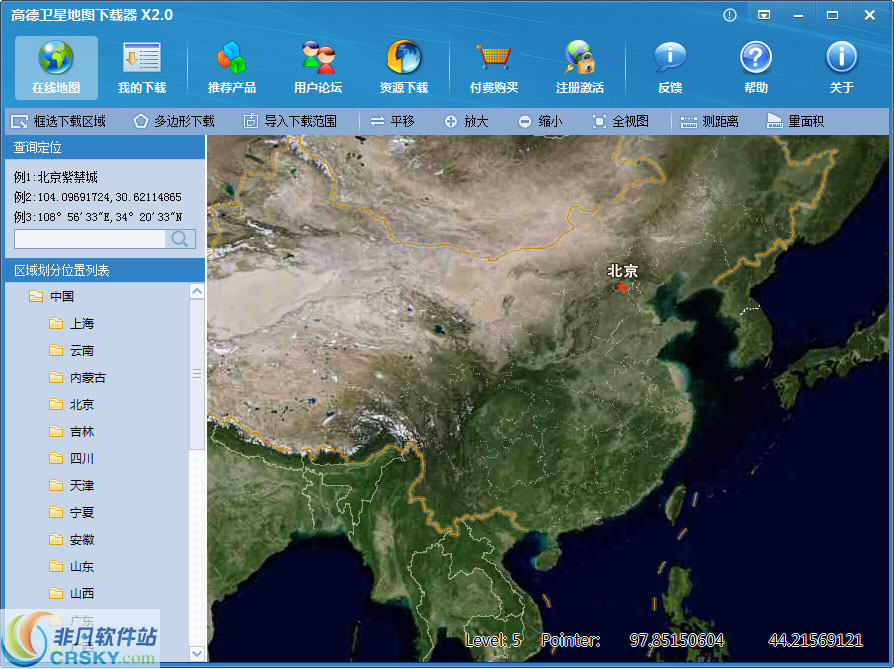894x669 pixels.
Task: Choose 导入下载范围 import range
Action: pyautogui.click(x=290, y=121)
